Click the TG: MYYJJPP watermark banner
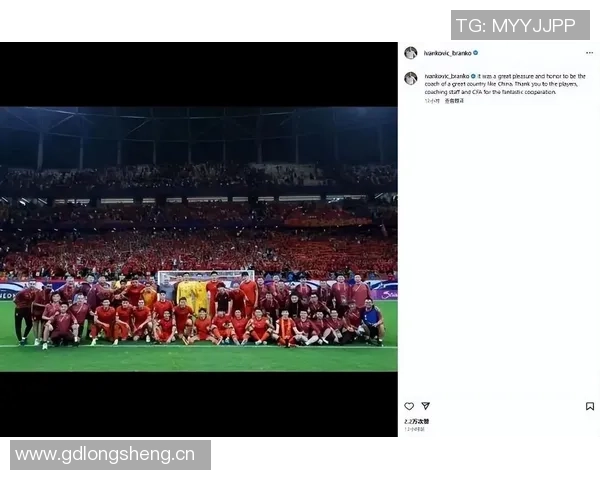The width and height of the screenshot is (600, 480). [520, 25]
